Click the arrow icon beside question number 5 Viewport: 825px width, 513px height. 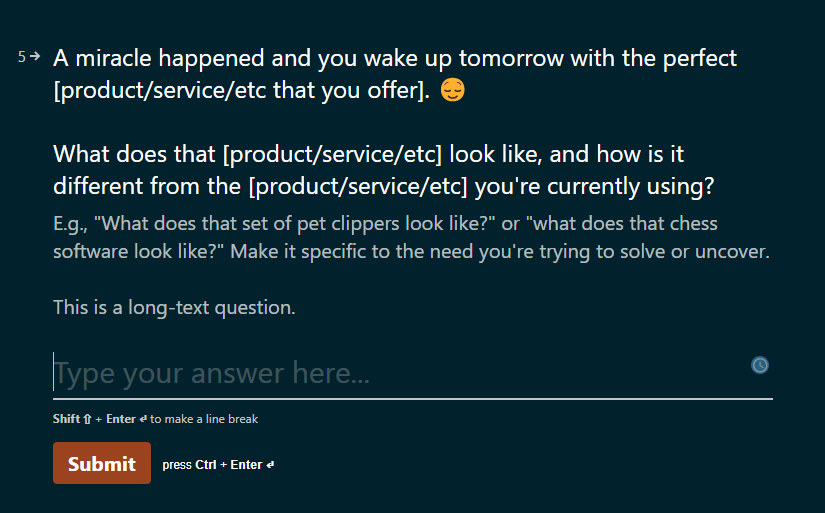tap(35, 56)
